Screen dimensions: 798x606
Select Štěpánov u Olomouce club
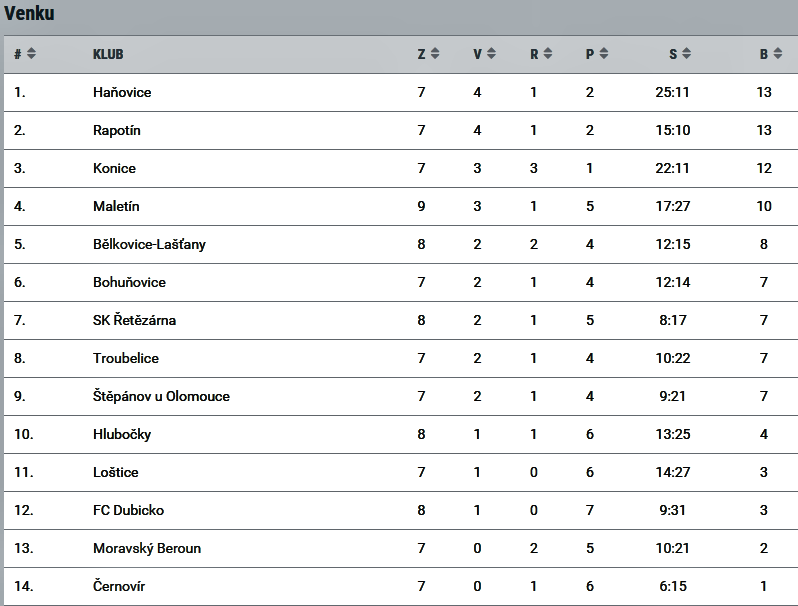click(x=161, y=396)
